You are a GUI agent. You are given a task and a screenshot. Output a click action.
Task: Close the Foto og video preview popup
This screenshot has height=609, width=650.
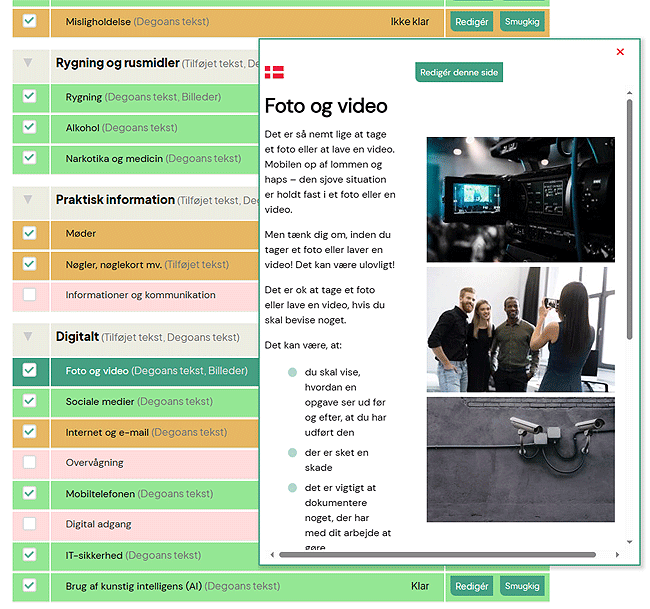point(620,52)
